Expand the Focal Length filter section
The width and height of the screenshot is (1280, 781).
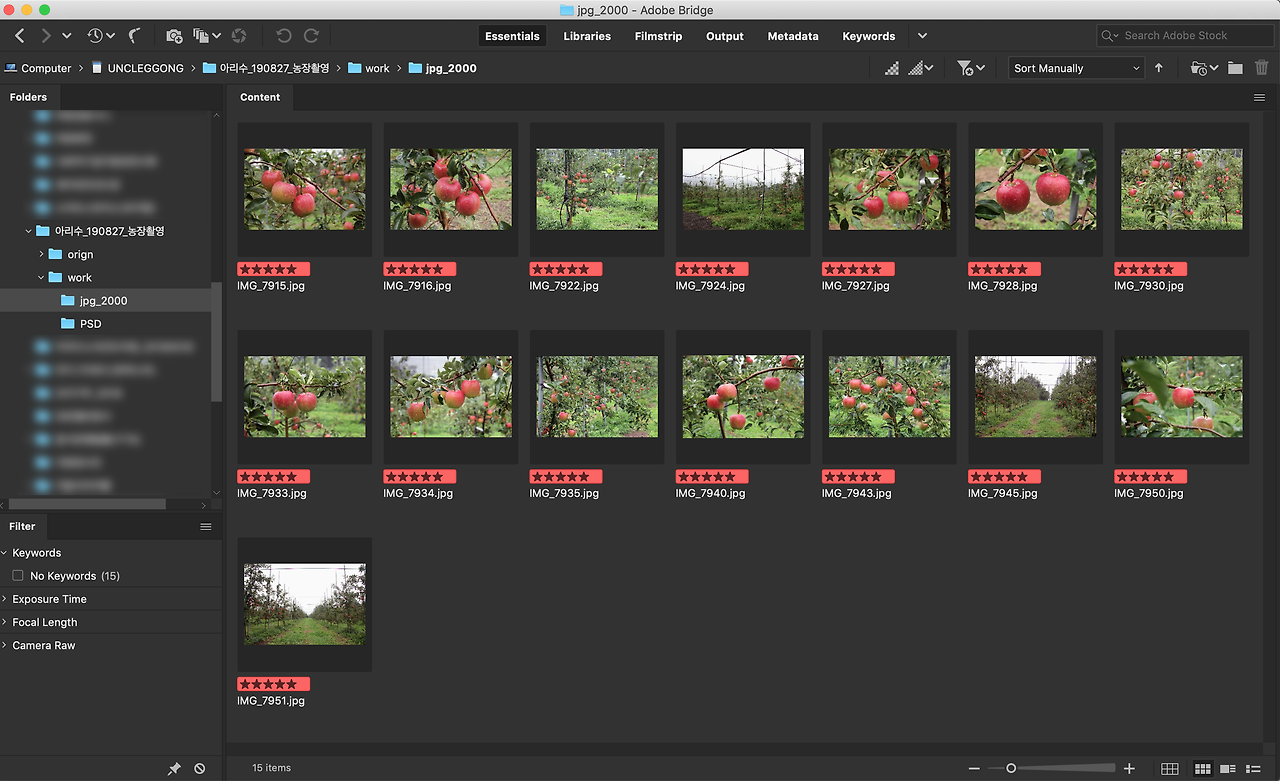coord(5,622)
